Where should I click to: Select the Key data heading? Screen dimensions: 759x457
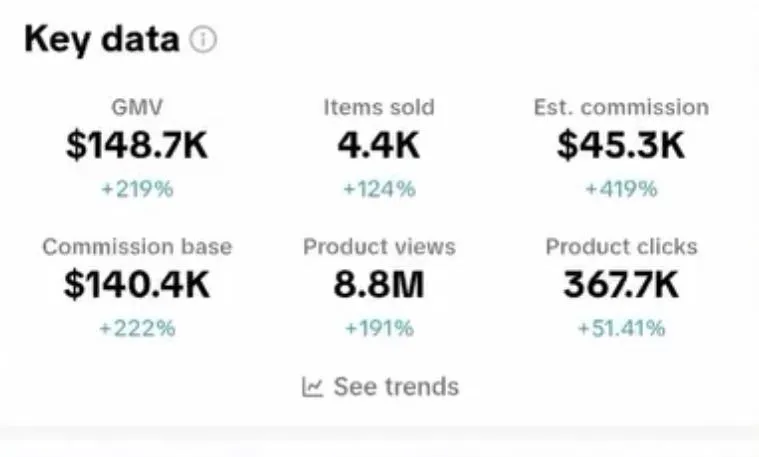[x=102, y=40]
